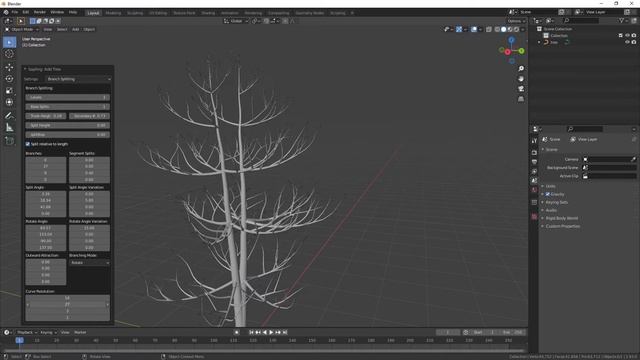Image resolution: width=640 pixels, height=360 pixels.
Task: Click the Blender logo menu icon
Action: 6,12
